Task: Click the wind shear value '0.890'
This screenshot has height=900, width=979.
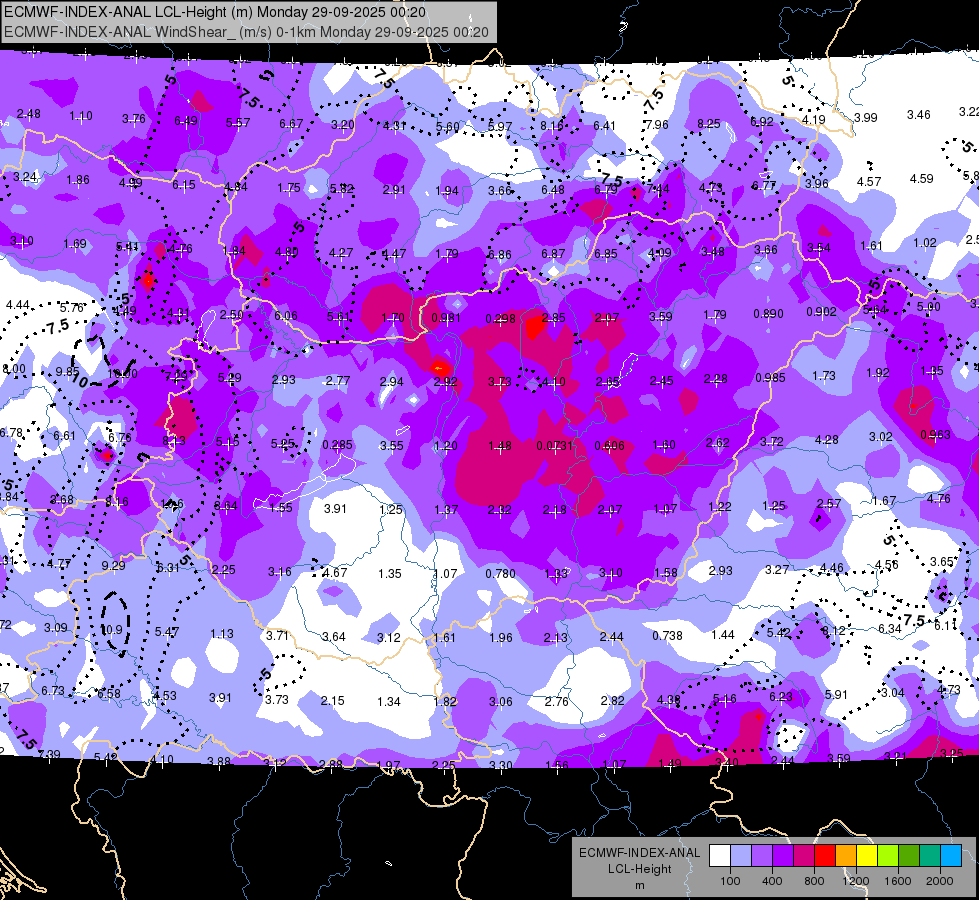Action: (x=768, y=314)
